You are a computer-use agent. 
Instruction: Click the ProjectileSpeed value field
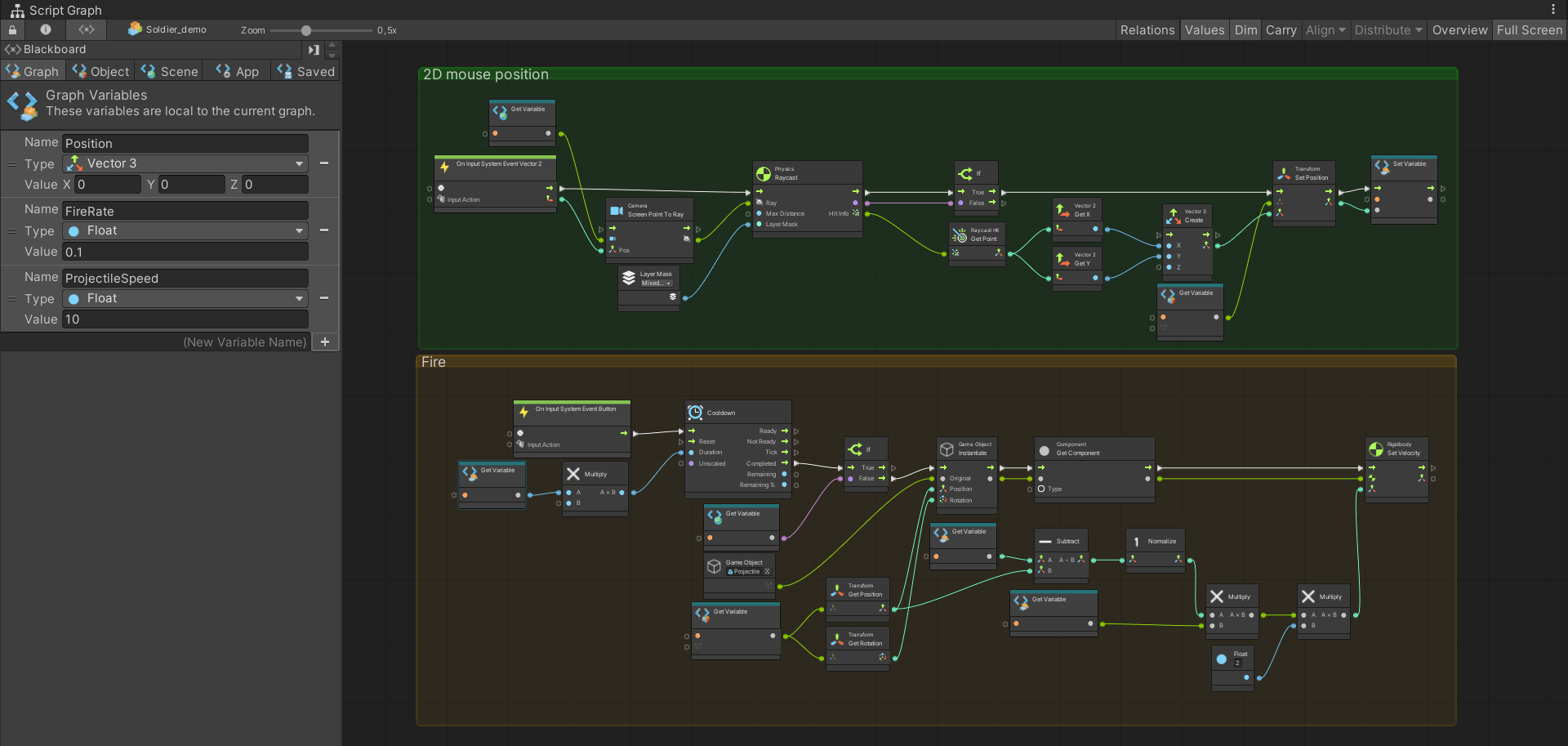[185, 319]
